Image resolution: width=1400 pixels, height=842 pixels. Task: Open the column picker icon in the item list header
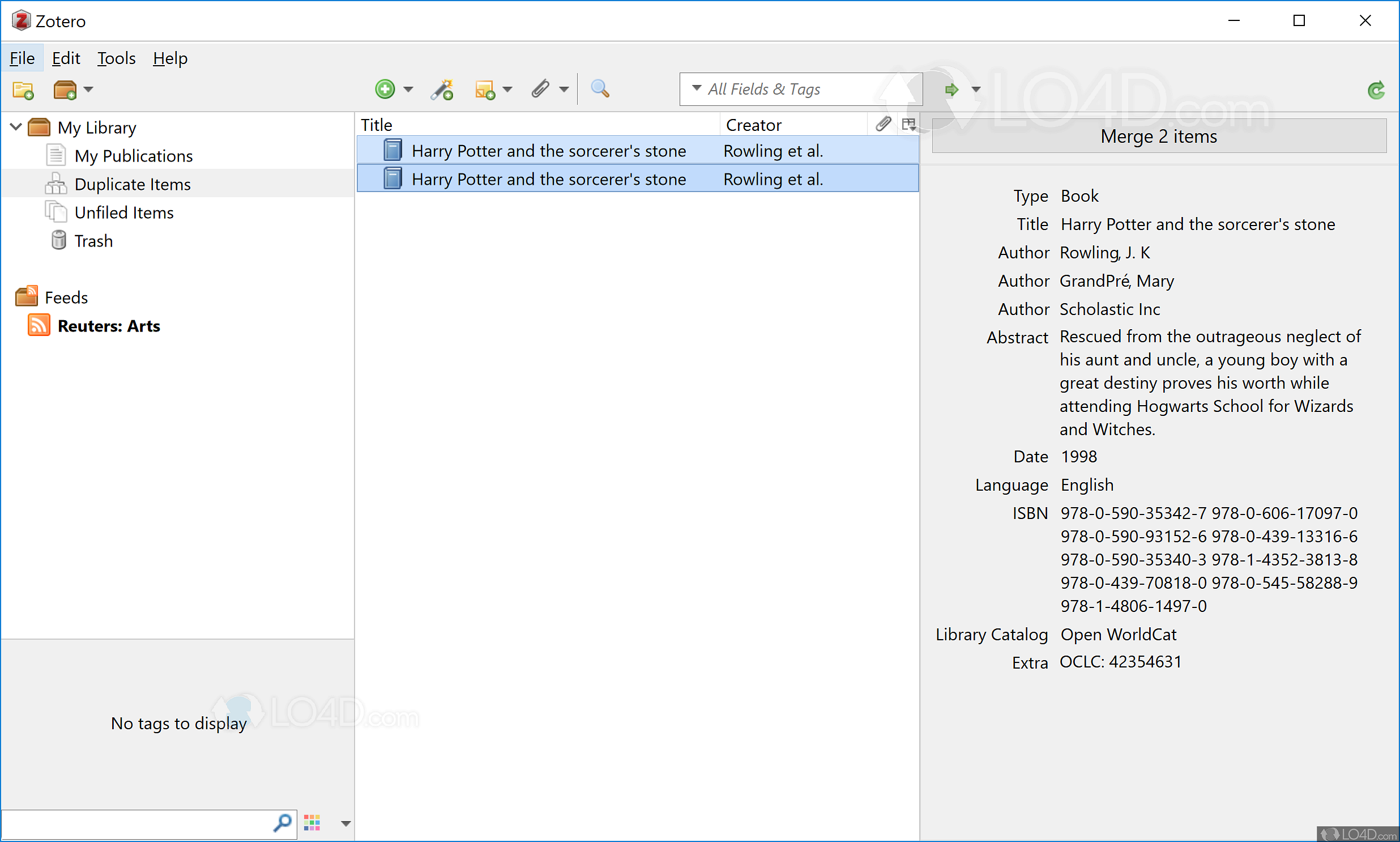909,124
